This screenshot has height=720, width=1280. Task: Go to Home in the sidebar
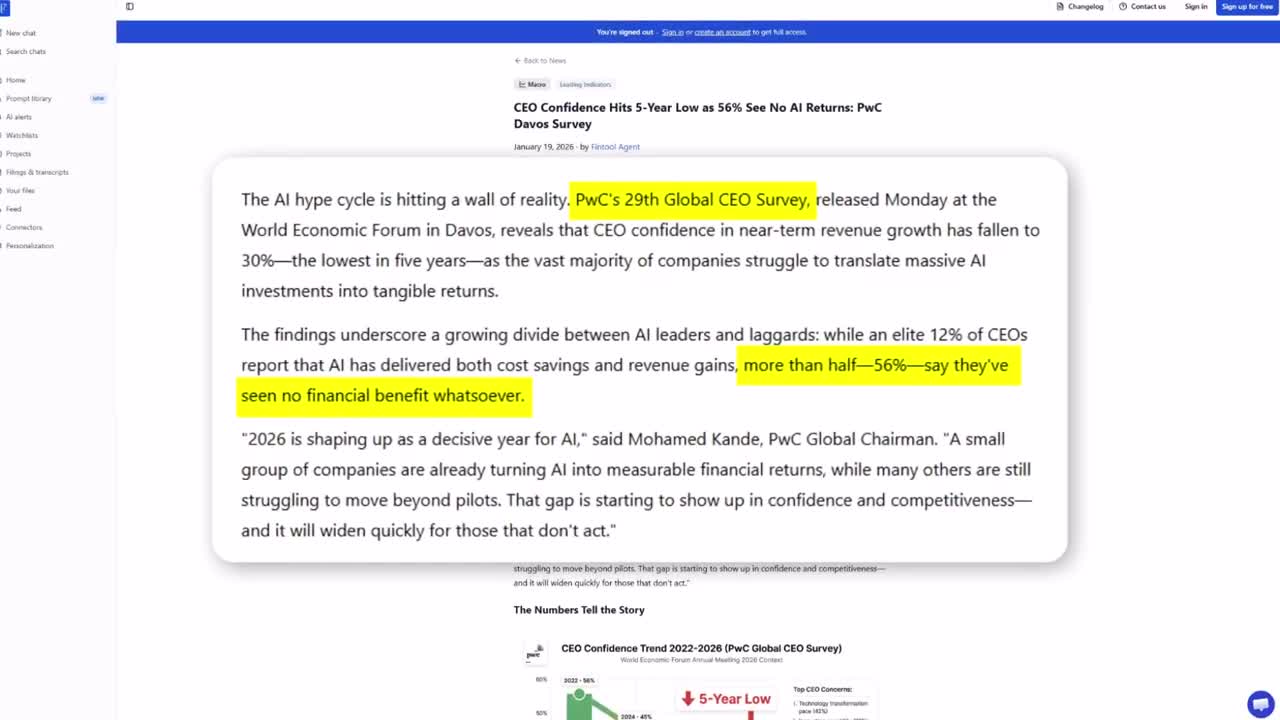(x=16, y=80)
